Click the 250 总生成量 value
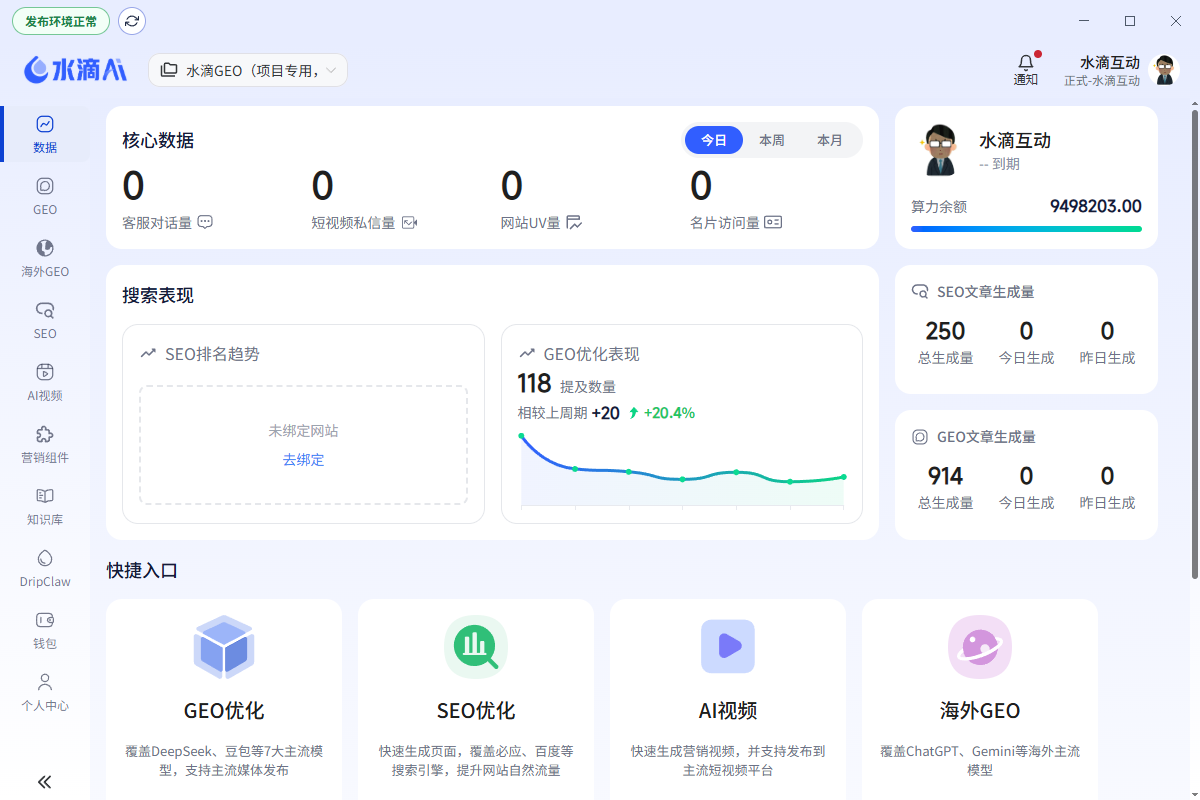This screenshot has height=800, width=1200. [x=945, y=331]
